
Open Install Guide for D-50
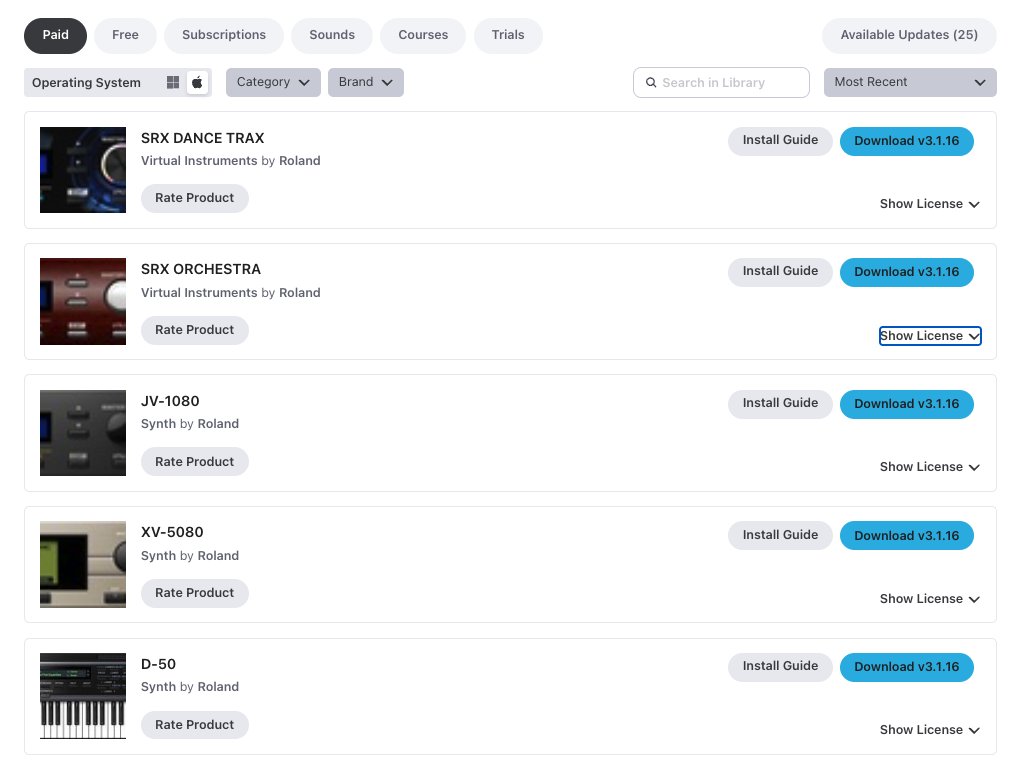coord(780,667)
